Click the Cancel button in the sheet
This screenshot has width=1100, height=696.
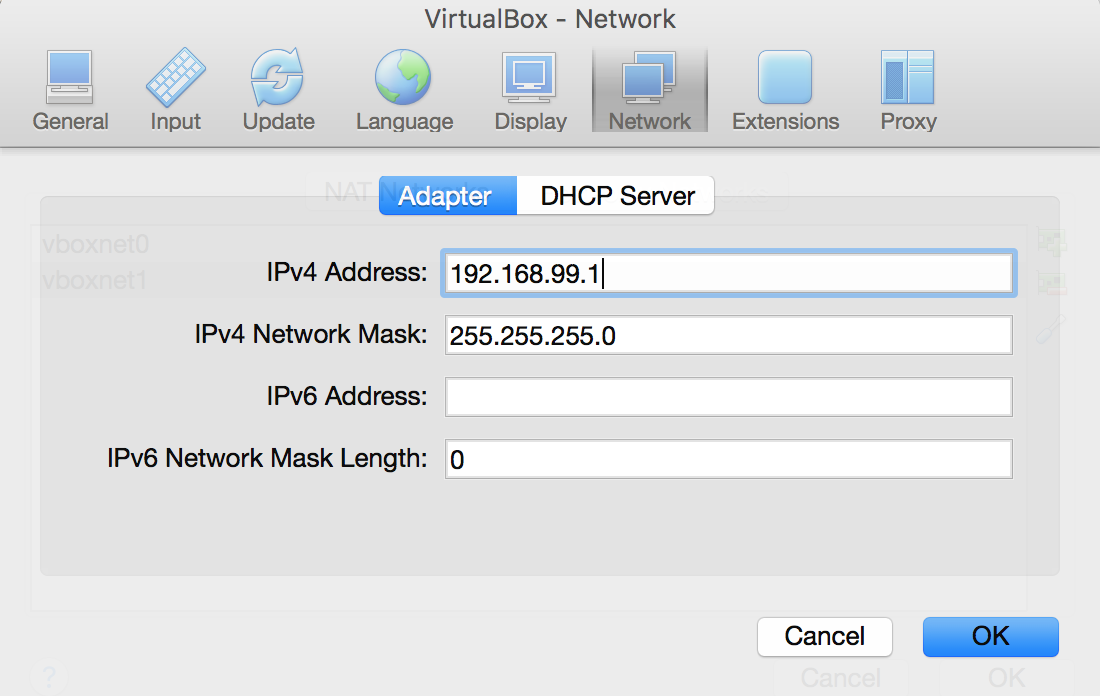click(x=824, y=636)
